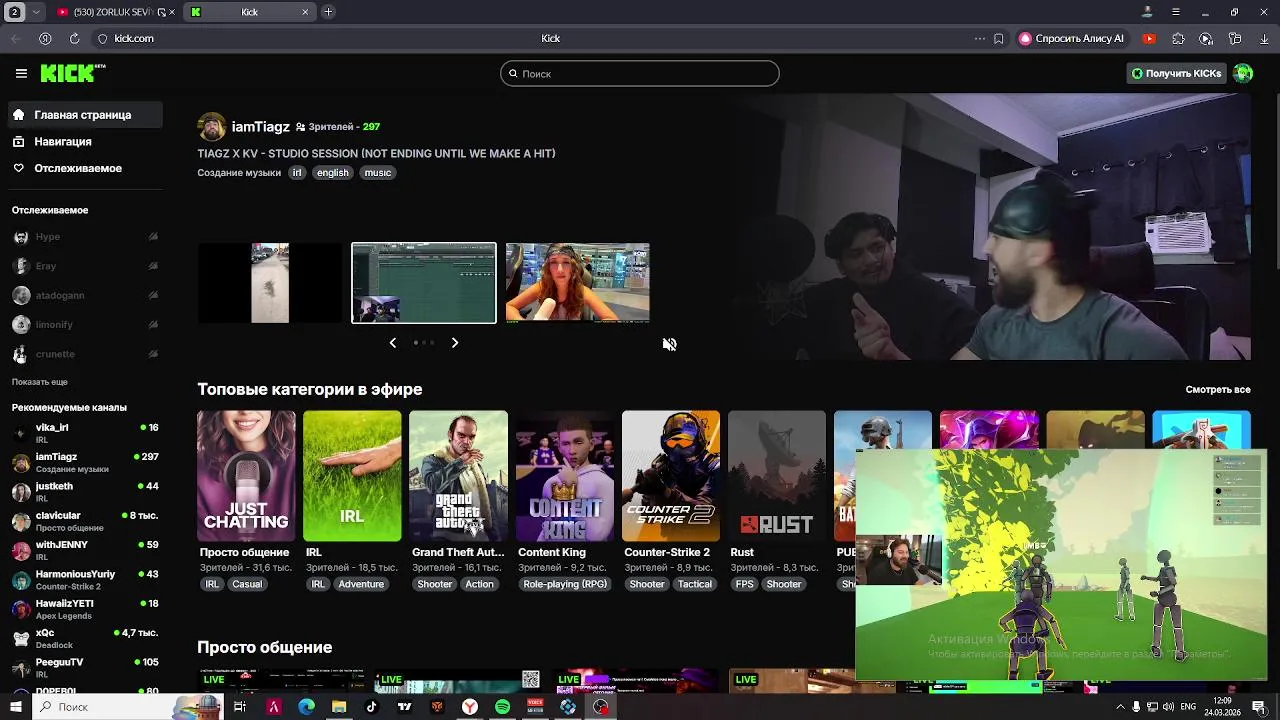Select the irl tag on featured stream
Screen dimensions: 1280x720
(x=297, y=173)
